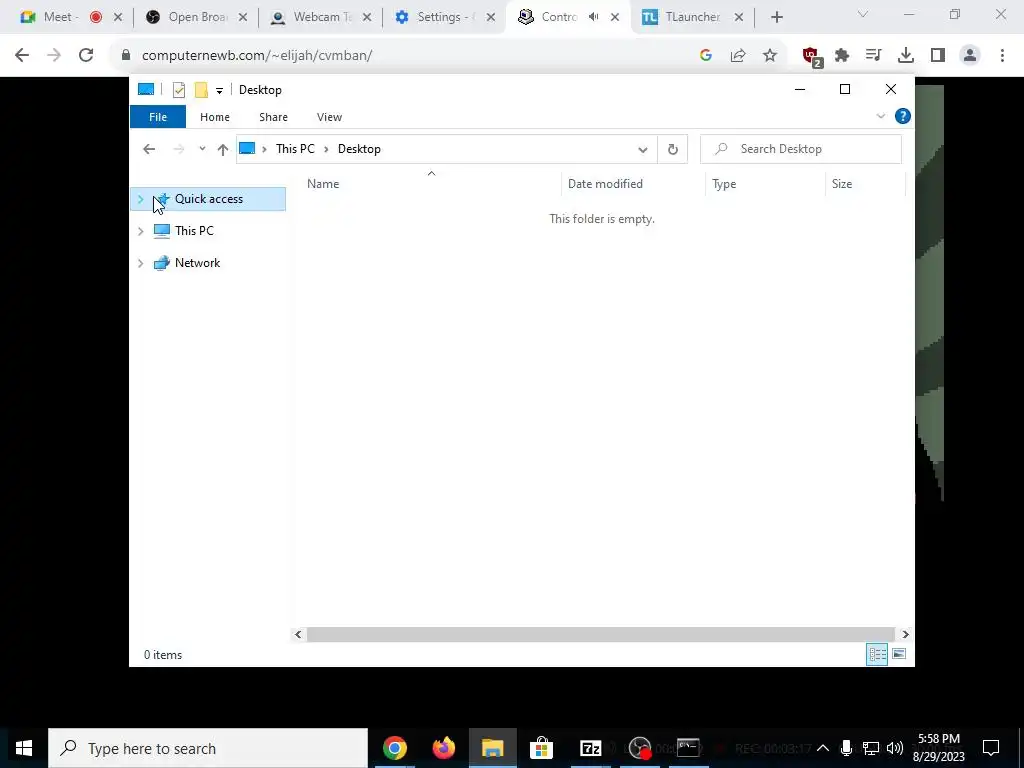Open Microsoft Store from the taskbar
The height and width of the screenshot is (768, 1024).
pos(541,748)
